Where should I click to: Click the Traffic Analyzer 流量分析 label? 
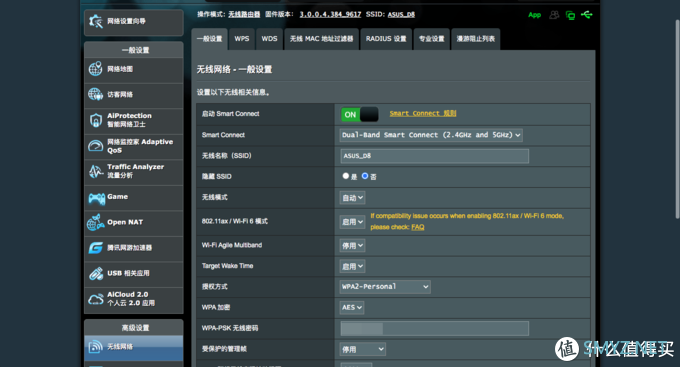(x=135, y=171)
